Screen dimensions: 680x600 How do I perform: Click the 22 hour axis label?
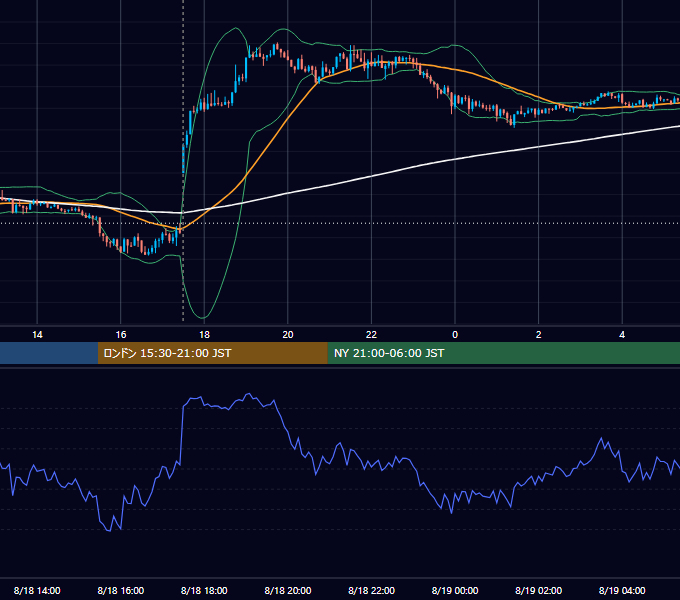point(371,335)
